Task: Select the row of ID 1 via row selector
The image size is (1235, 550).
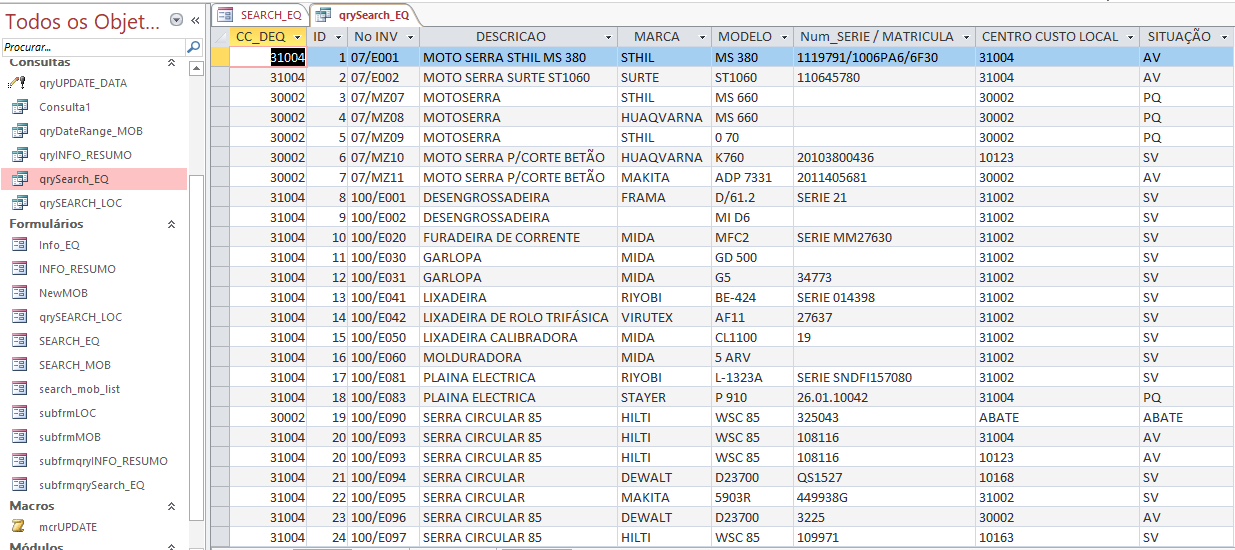Action: pyautogui.click(x=220, y=57)
